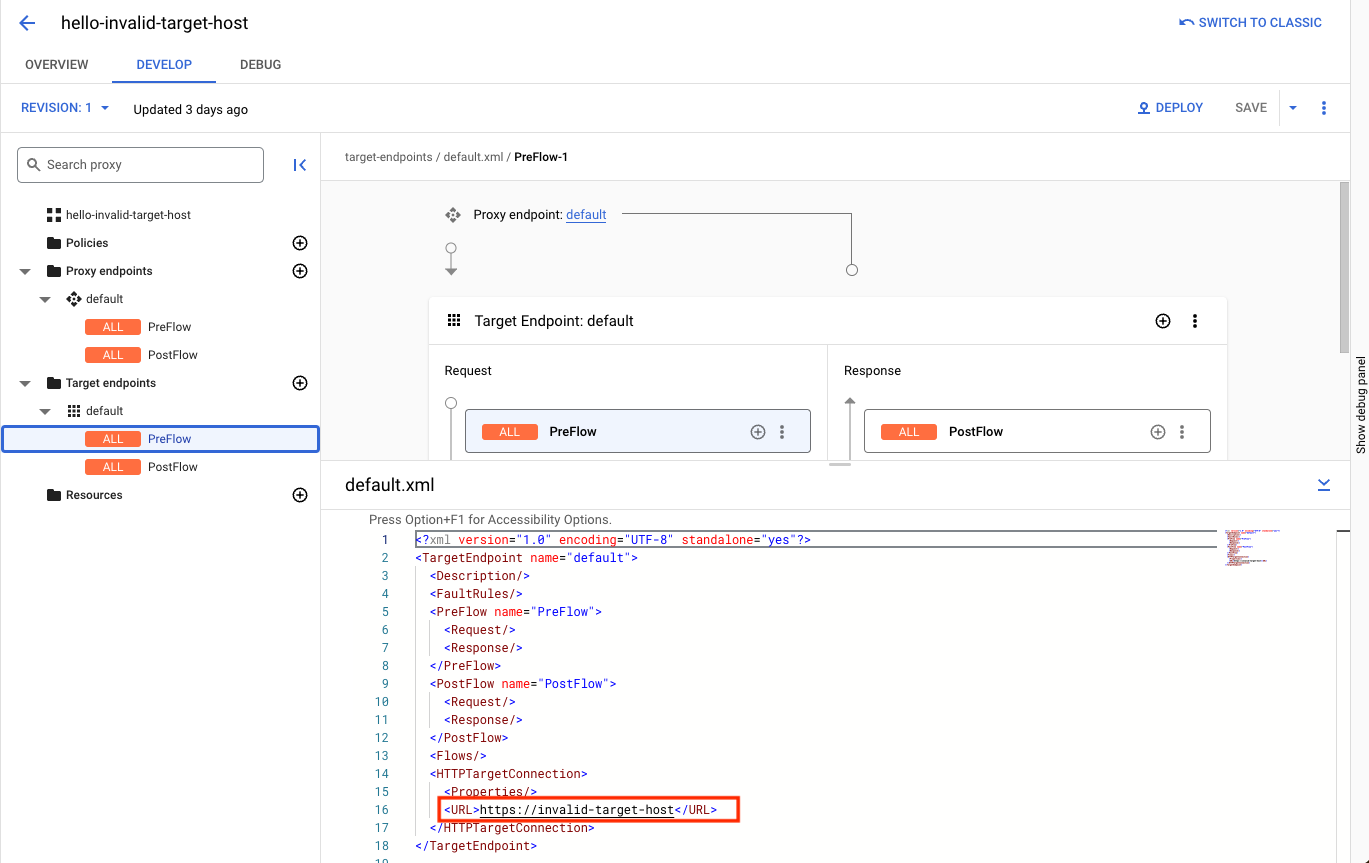1369x863 pixels.
Task: Select PostFlow under Target endpoints default
Action: [172, 467]
